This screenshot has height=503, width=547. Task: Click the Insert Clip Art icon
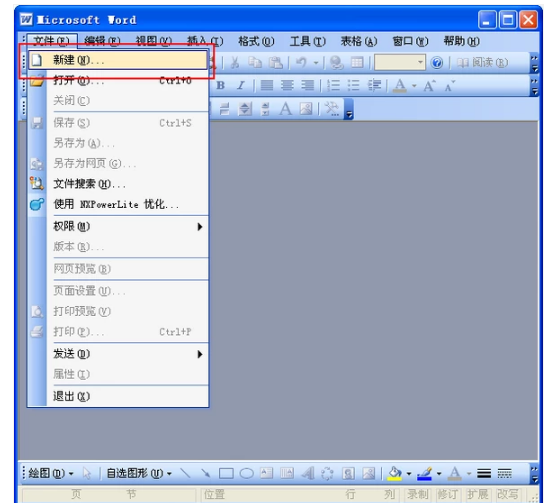click(348, 473)
